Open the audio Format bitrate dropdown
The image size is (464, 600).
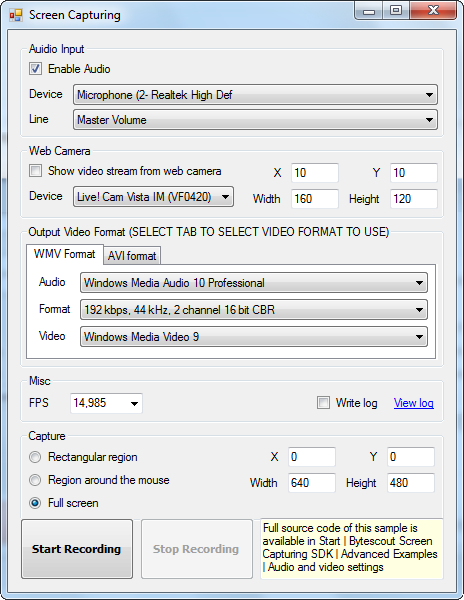254,310
